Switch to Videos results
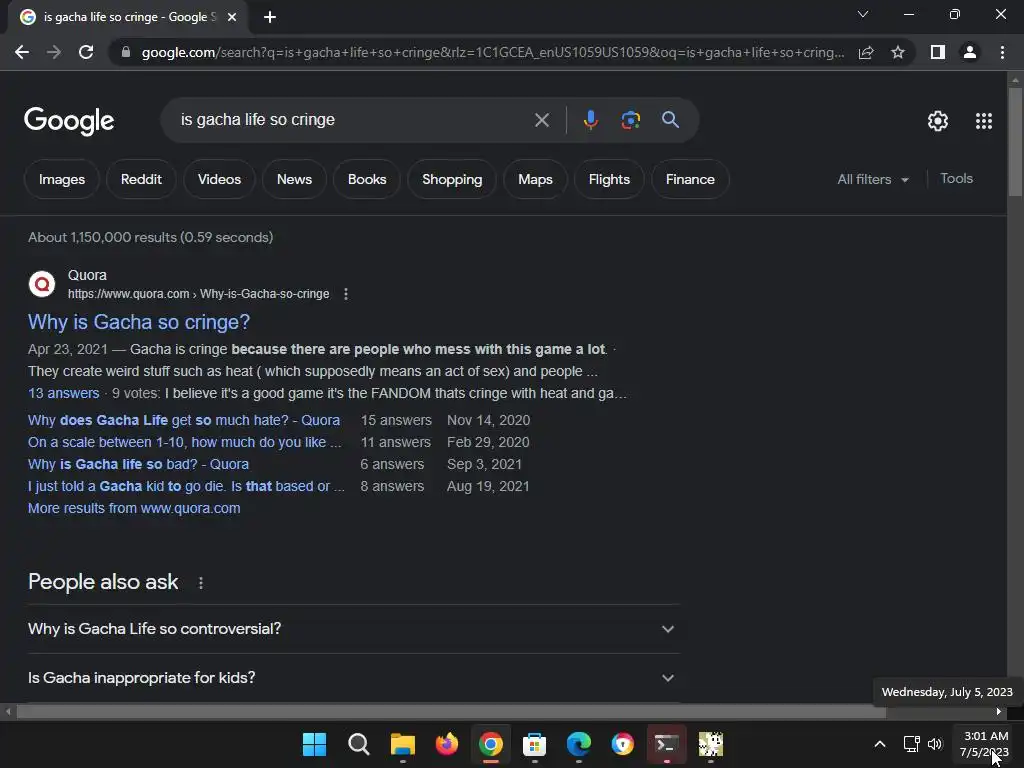The height and width of the screenshot is (768, 1024). pos(219,179)
